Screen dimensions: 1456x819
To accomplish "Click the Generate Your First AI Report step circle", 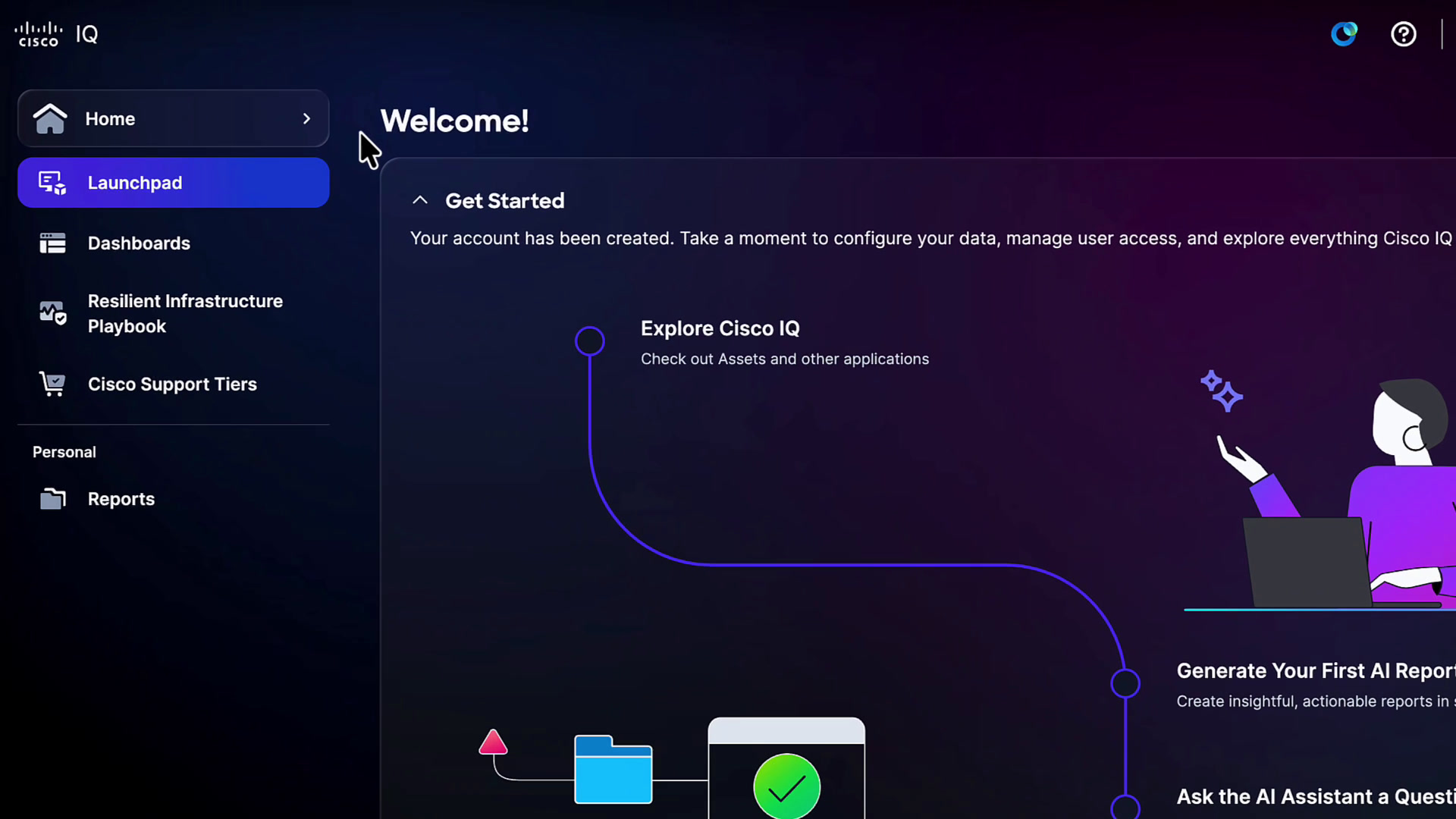I will 1125,684.
